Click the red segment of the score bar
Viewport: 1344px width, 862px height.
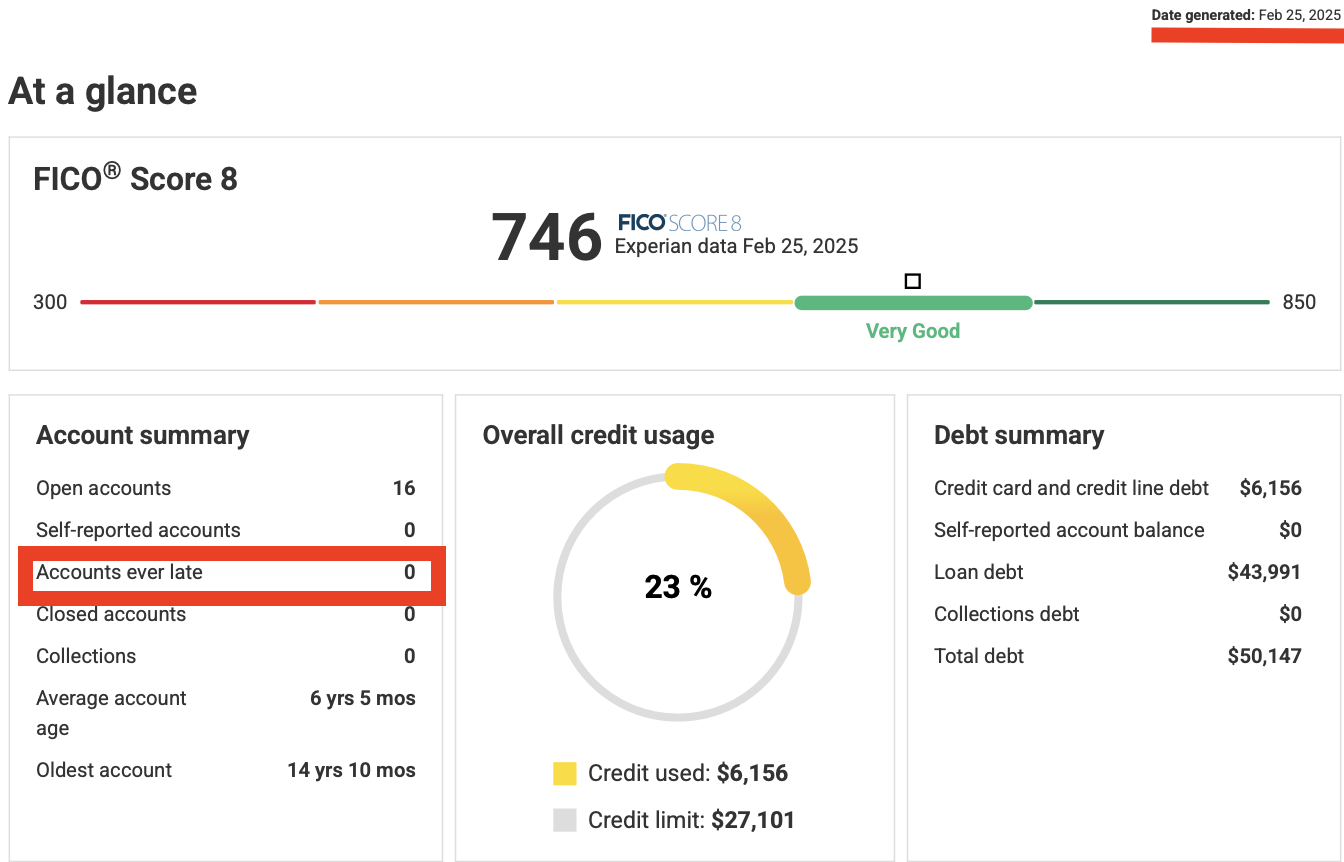click(198, 302)
